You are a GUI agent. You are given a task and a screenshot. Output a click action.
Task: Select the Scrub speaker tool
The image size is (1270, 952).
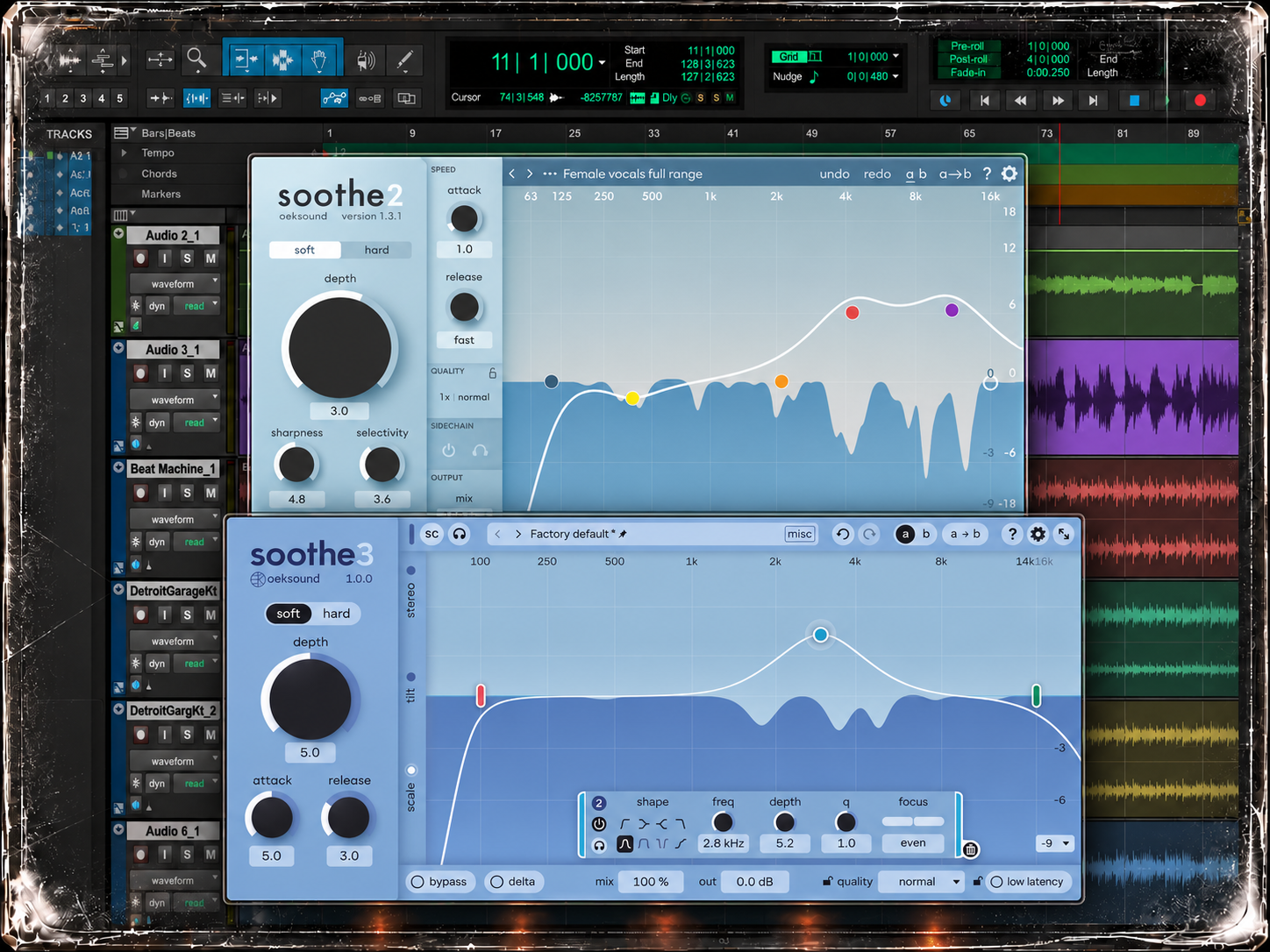(367, 60)
